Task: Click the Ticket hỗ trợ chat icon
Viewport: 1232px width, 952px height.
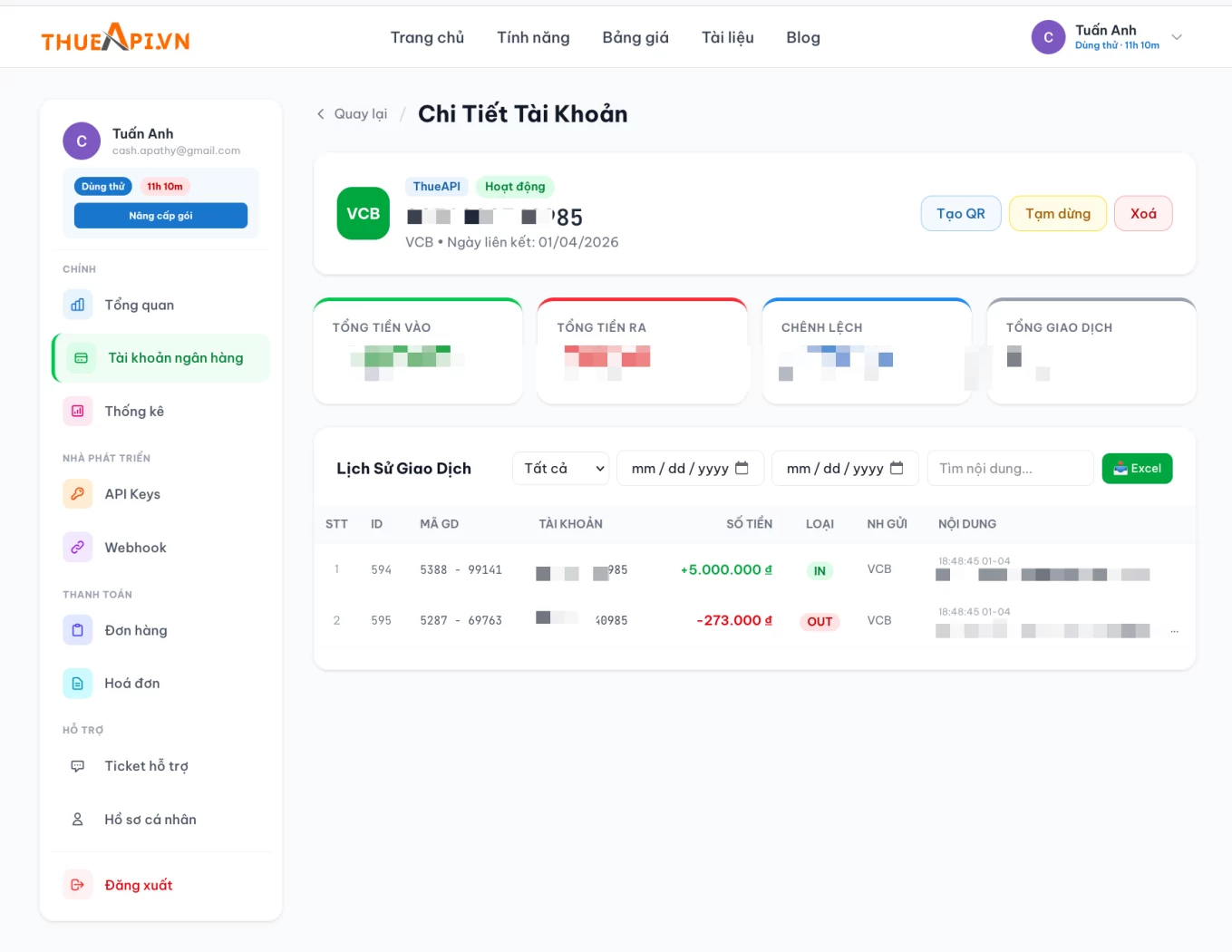Action: coord(78,766)
